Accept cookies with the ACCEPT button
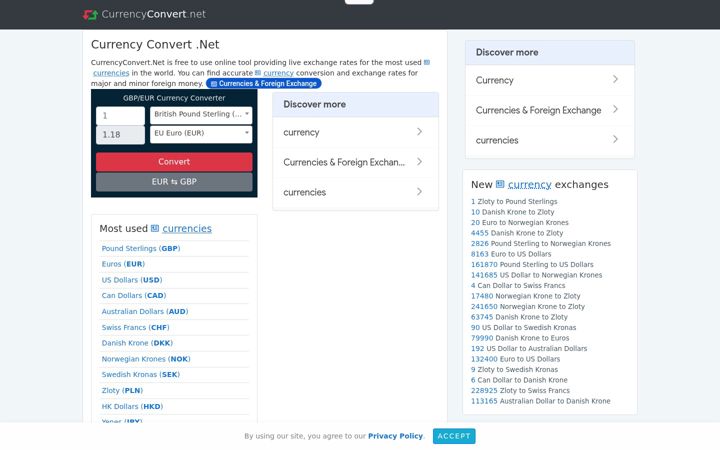 tap(454, 436)
